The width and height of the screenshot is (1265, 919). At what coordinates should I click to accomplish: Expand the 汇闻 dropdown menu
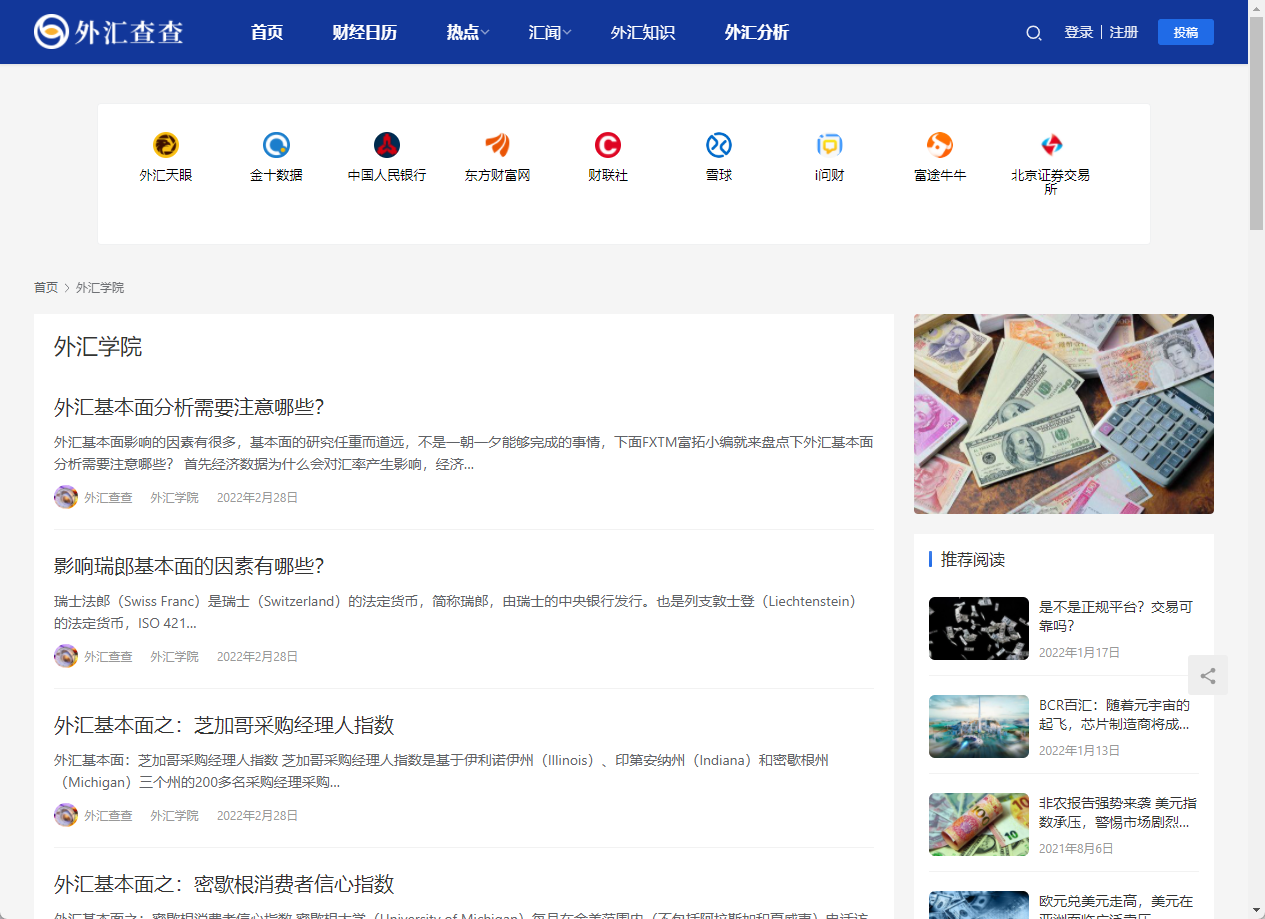[x=548, y=32]
